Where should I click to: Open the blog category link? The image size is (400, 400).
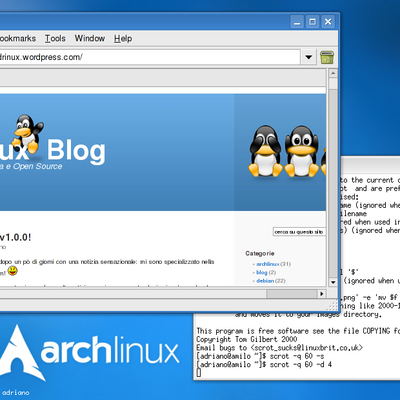[262, 272]
